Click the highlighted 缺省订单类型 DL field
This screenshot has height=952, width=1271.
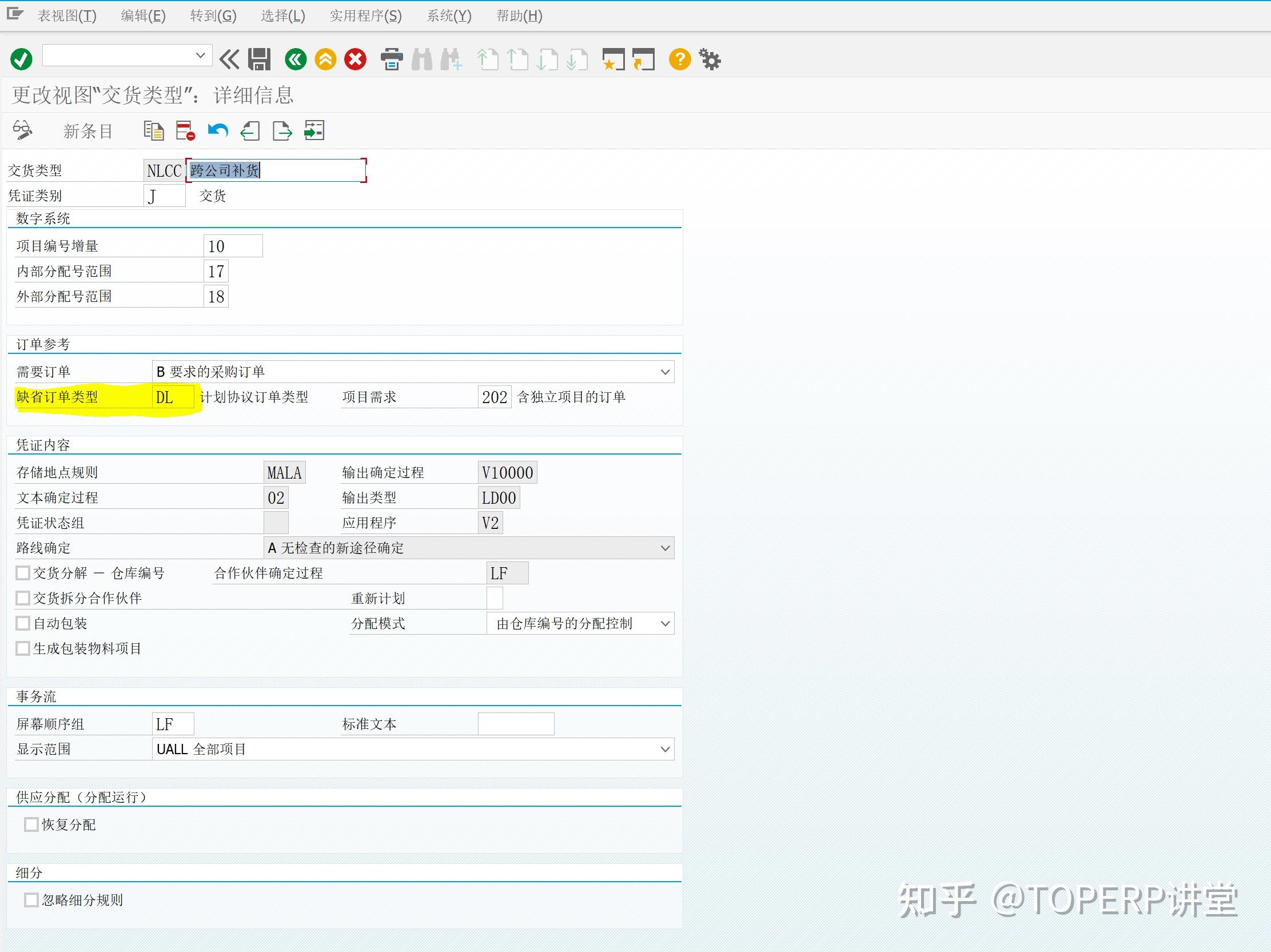pyautogui.click(x=171, y=396)
